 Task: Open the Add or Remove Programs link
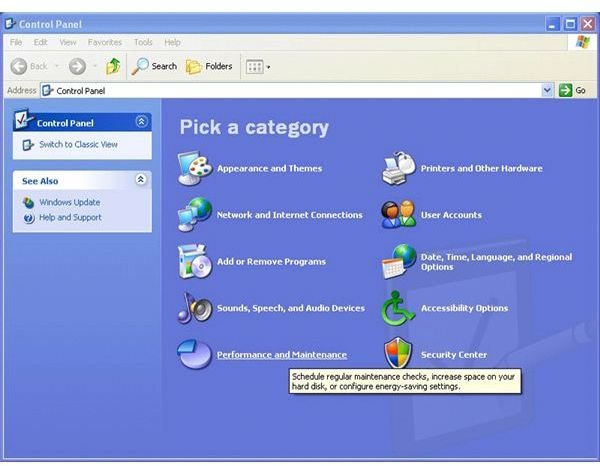[x=271, y=262]
